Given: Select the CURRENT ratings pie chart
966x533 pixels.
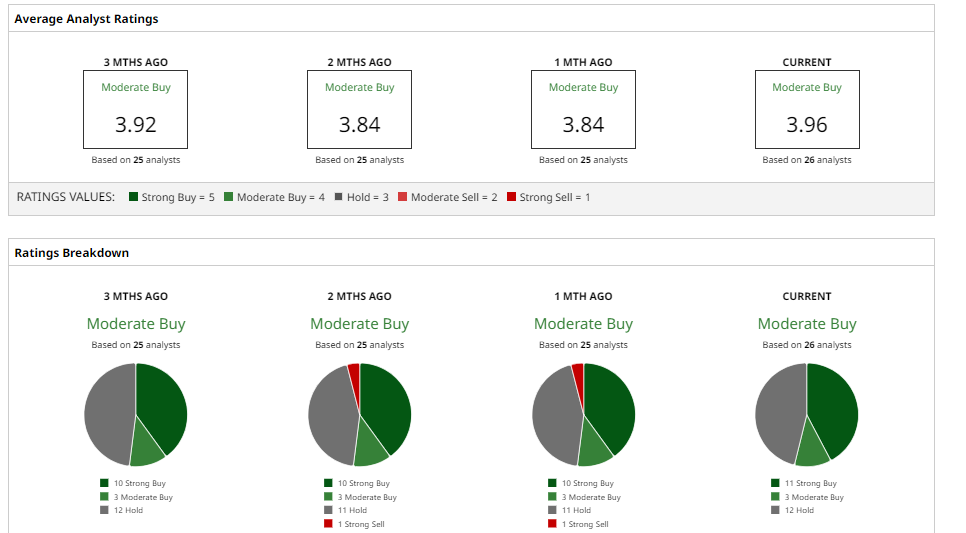Looking at the screenshot, I should click(807, 415).
